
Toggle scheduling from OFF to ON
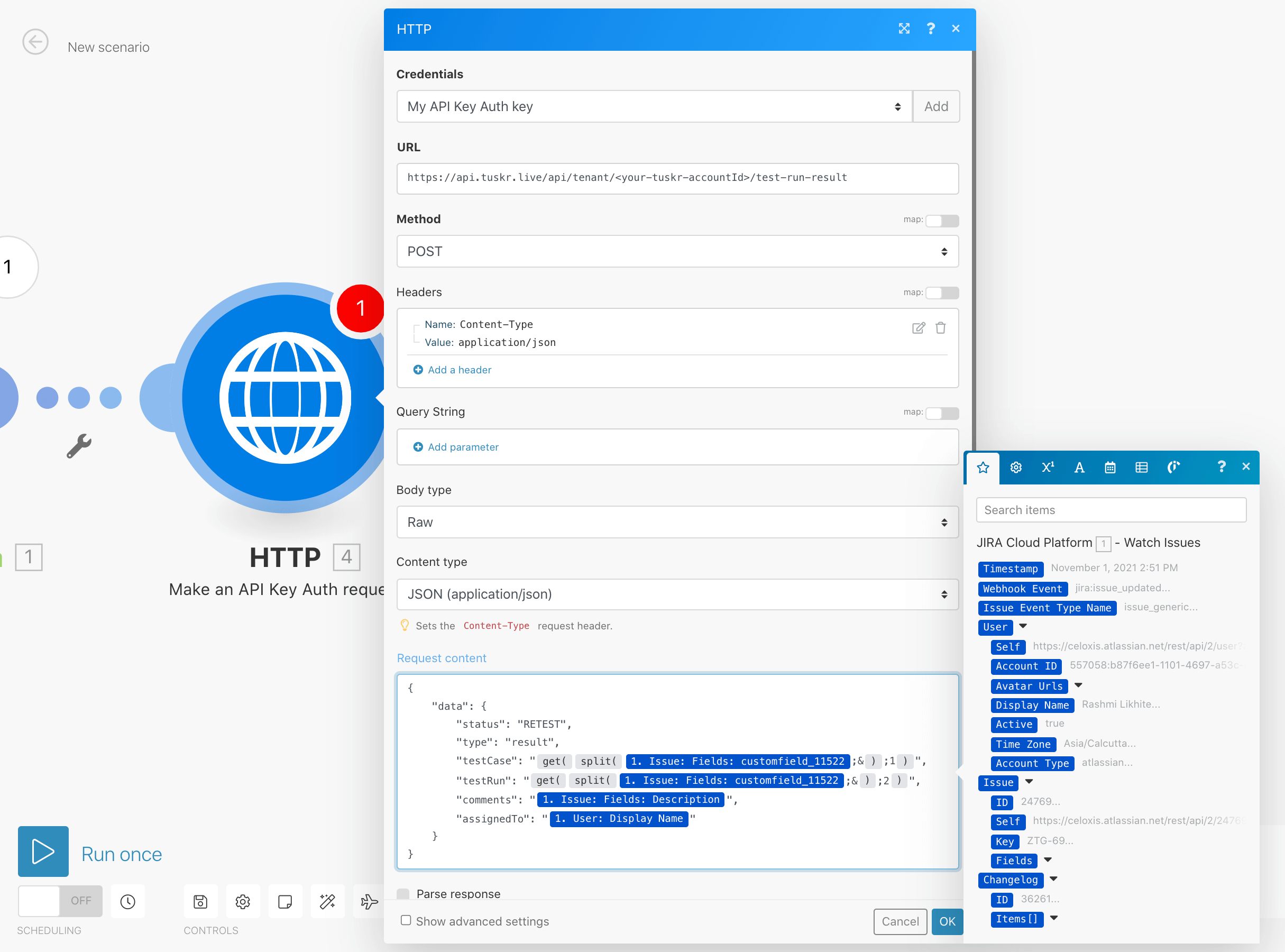[x=59, y=901]
